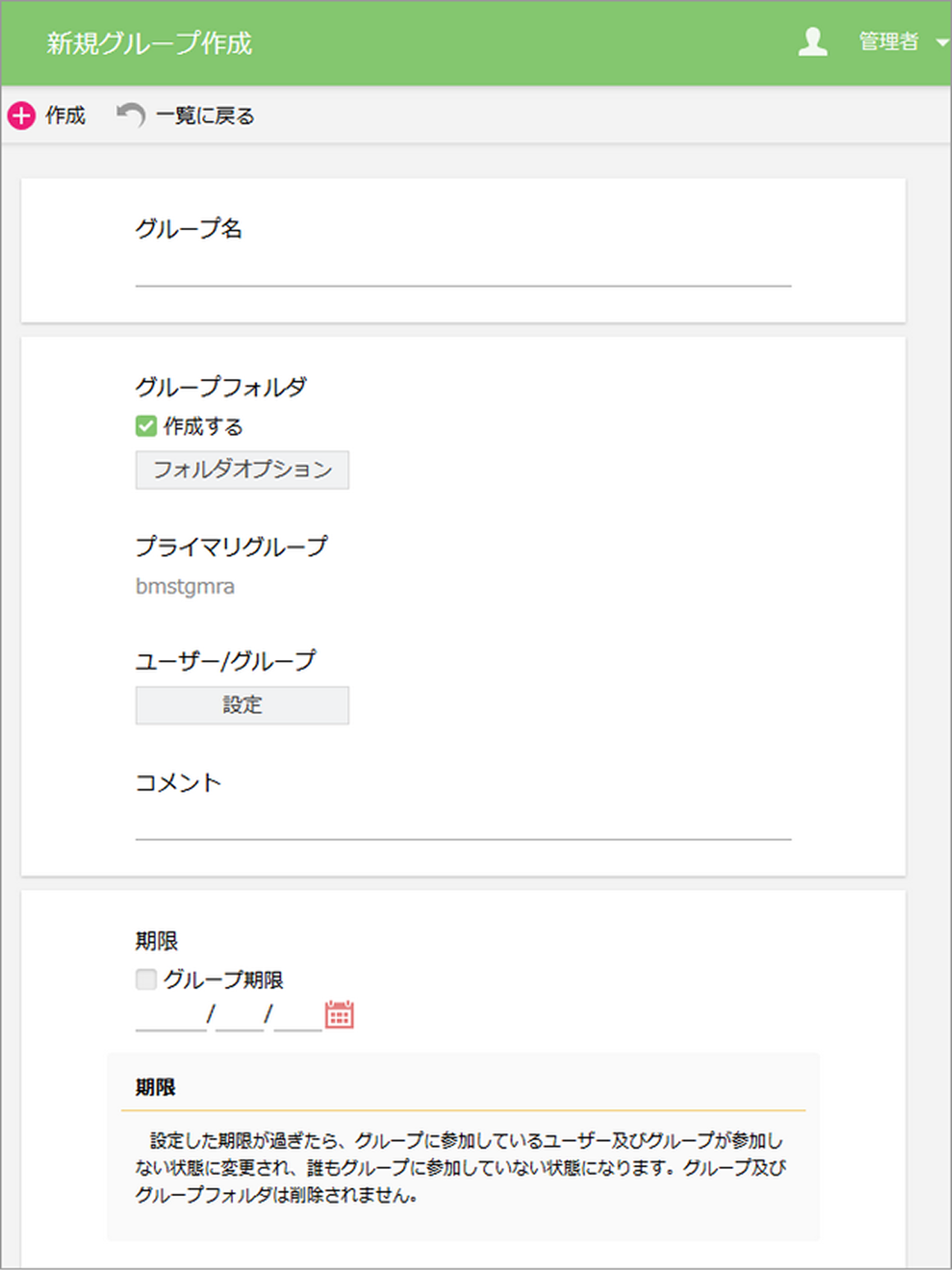Viewport: 952px width, 1270px height.
Task: Click the user profile silhouette icon
Action: [813, 41]
